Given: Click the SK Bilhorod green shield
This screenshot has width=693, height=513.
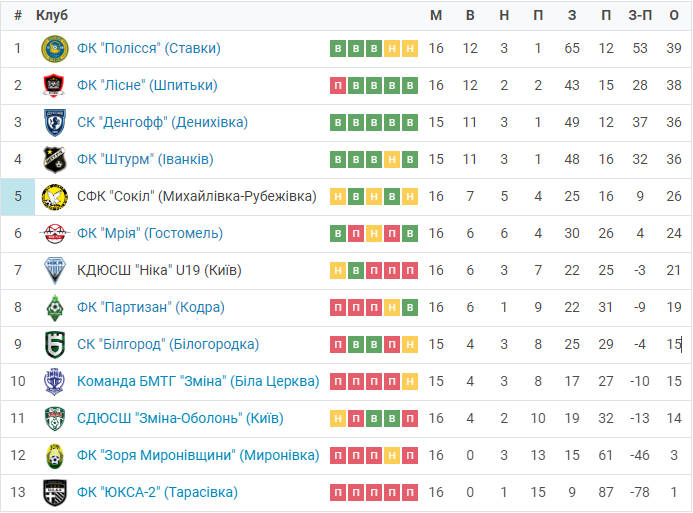Looking at the screenshot, I should 54,345.
